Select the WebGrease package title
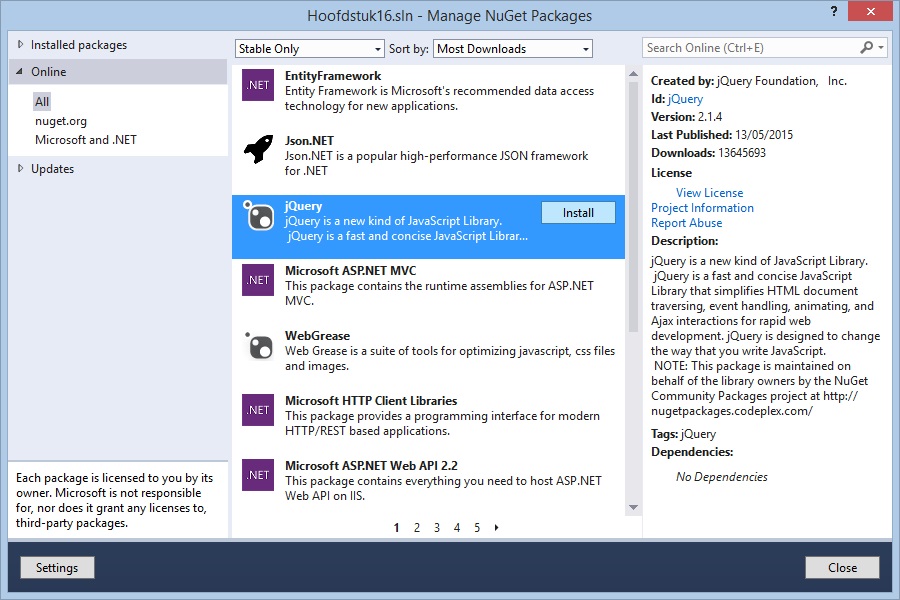Image resolution: width=900 pixels, height=600 pixels. coord(317,335)
